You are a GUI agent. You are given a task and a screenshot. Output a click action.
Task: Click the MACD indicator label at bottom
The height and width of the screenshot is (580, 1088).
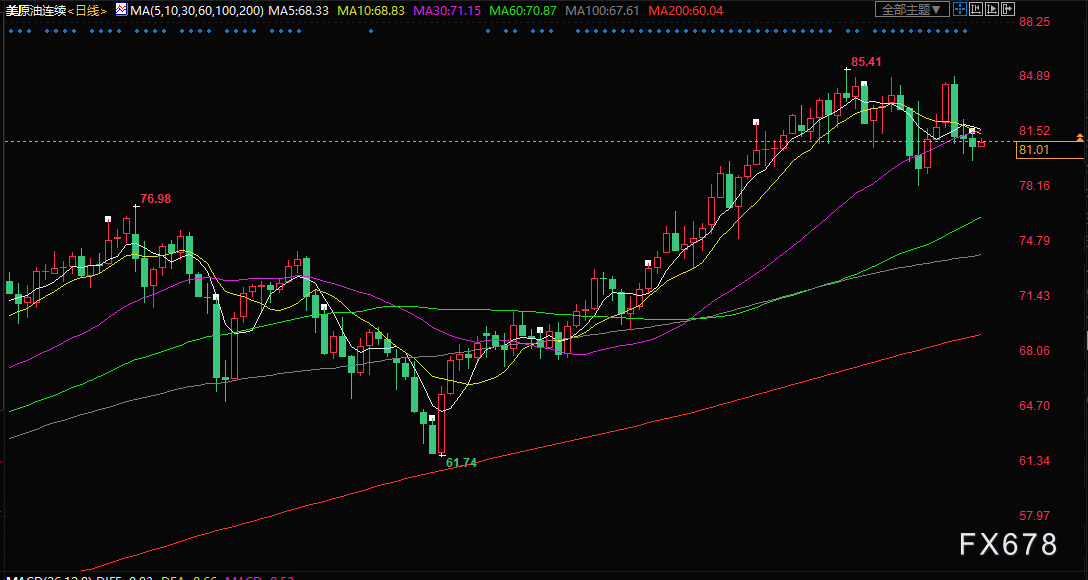(47, 577)
